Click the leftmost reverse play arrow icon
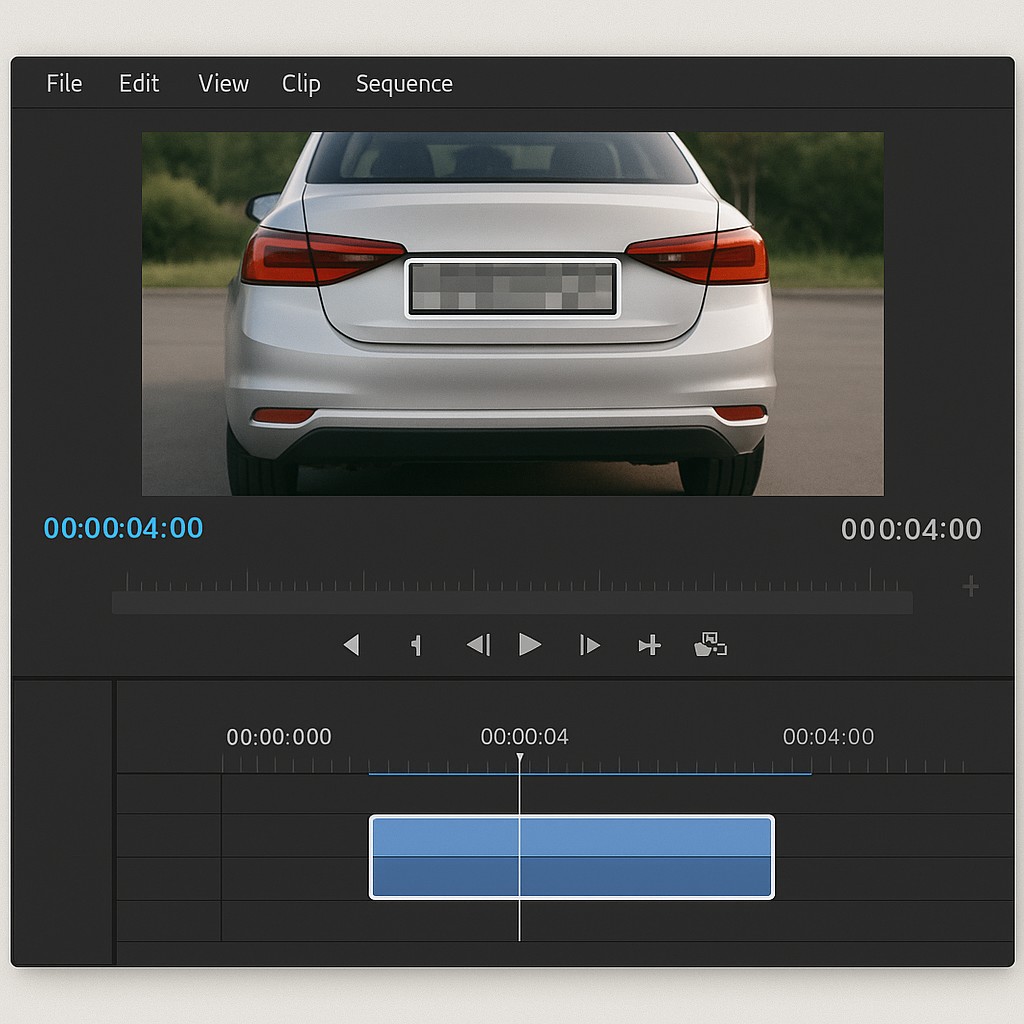The image size is (1024, 1024). coord(351,645)
